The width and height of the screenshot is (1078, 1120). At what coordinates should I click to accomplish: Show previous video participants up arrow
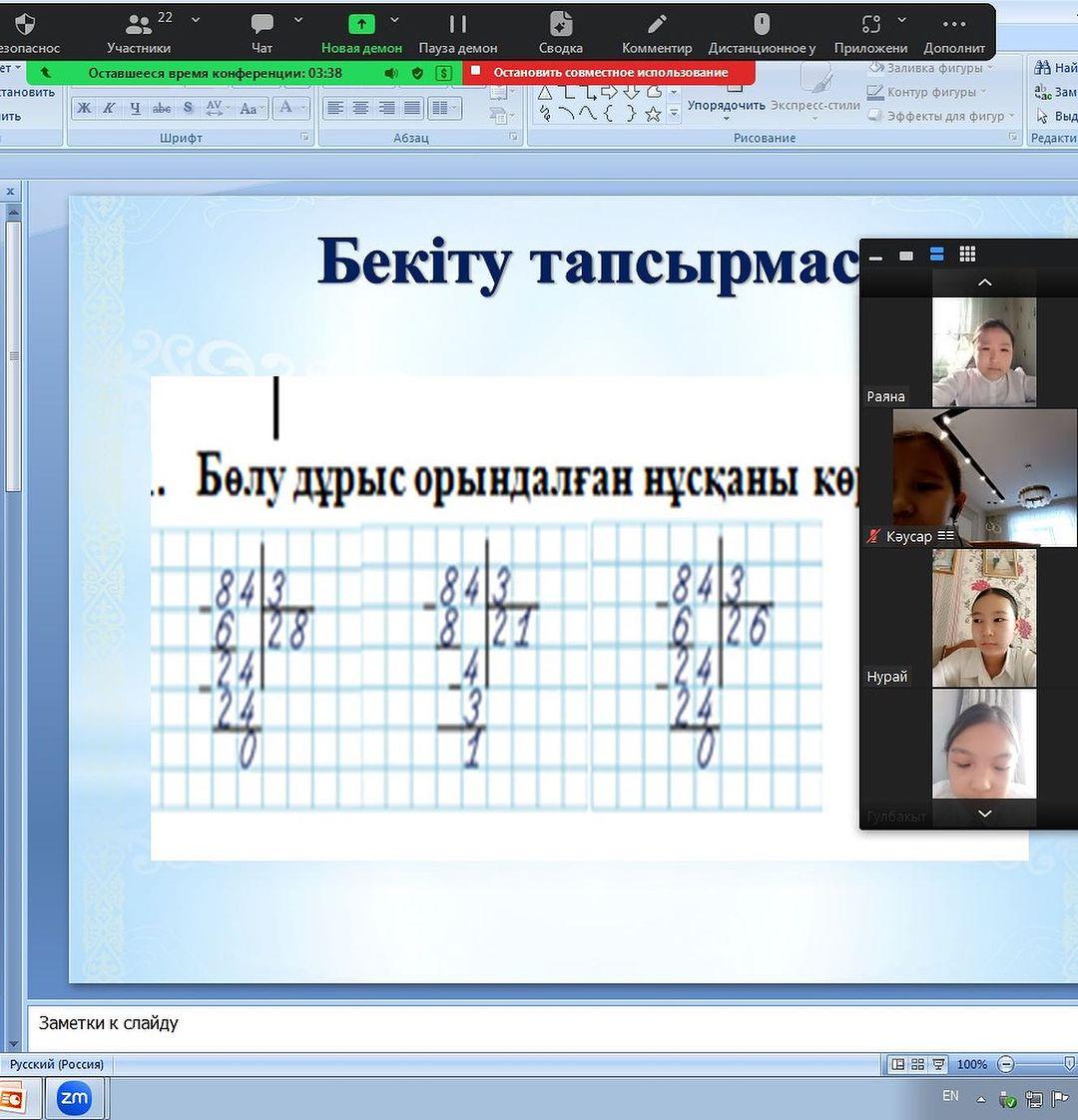tap(984, 282)
